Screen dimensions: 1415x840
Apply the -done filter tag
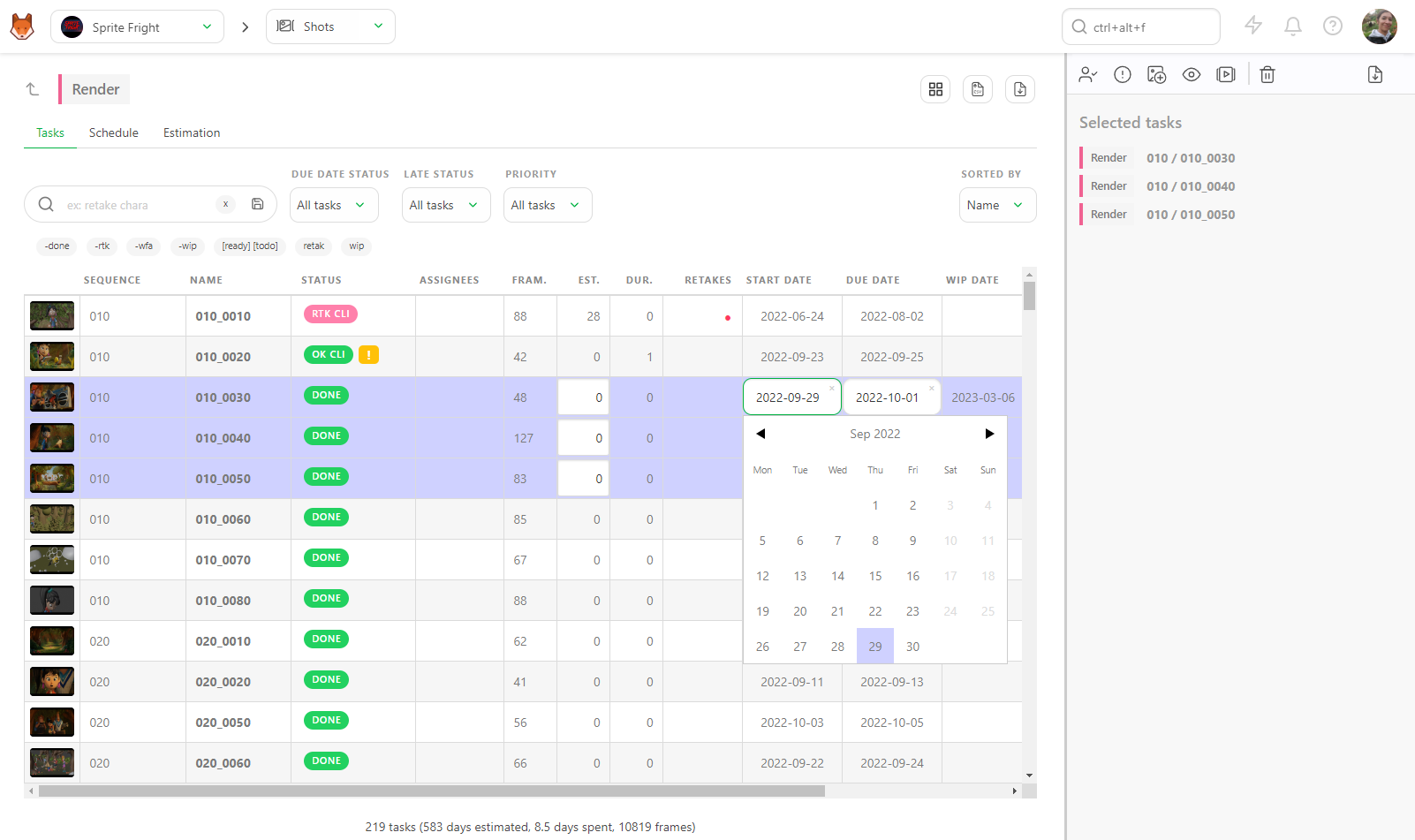[x=57, y=246]
